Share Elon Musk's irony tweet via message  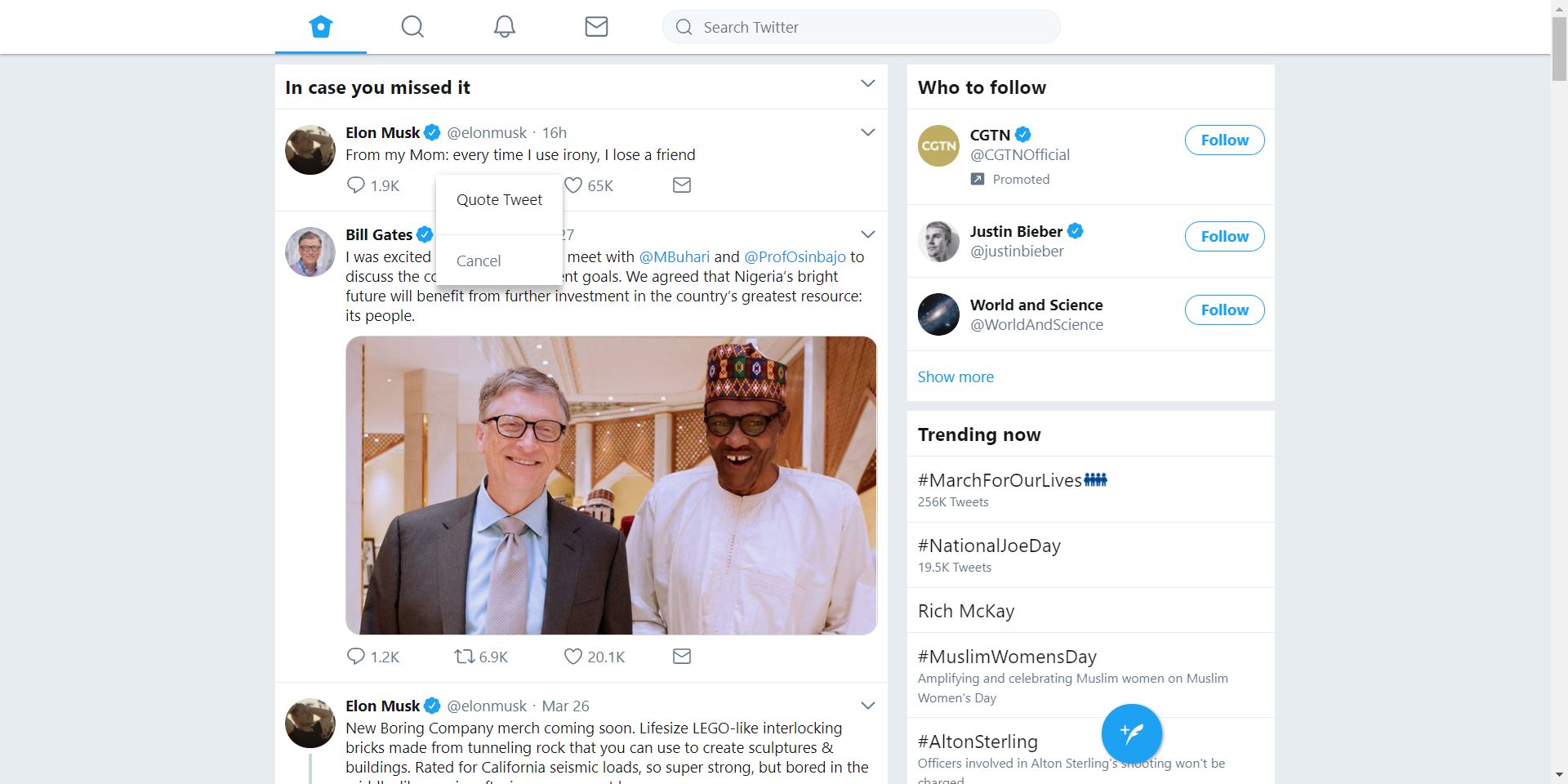[x=682, y=185]
